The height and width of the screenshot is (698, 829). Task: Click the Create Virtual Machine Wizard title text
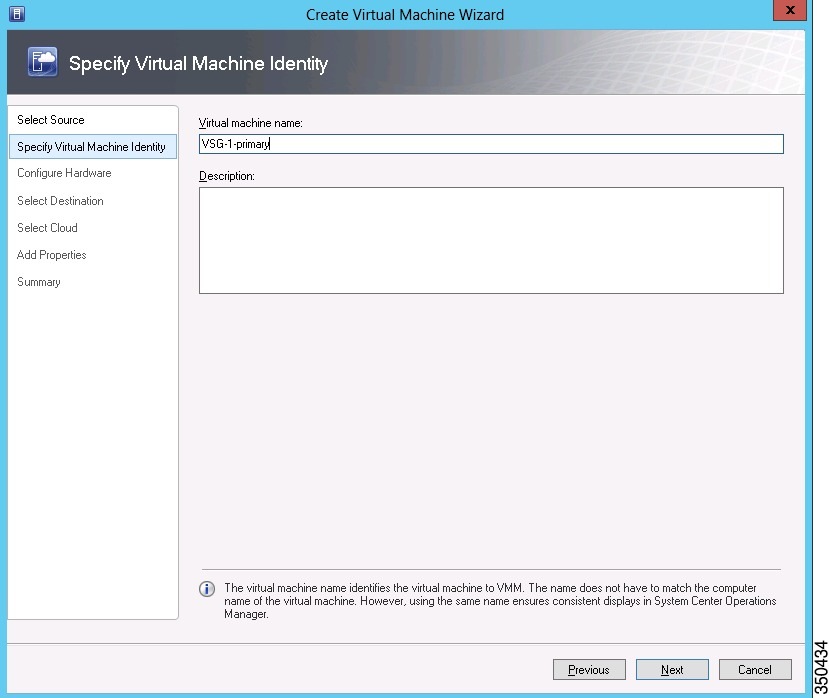[405, 14]
